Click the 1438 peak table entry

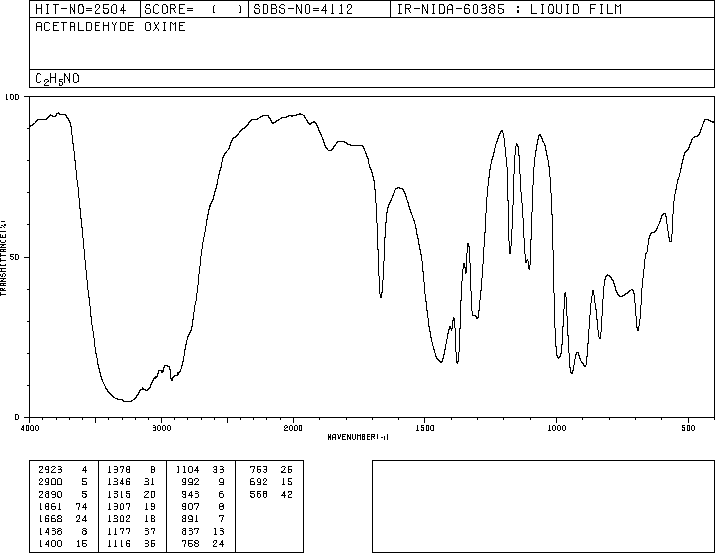click(x=50, y=531)
